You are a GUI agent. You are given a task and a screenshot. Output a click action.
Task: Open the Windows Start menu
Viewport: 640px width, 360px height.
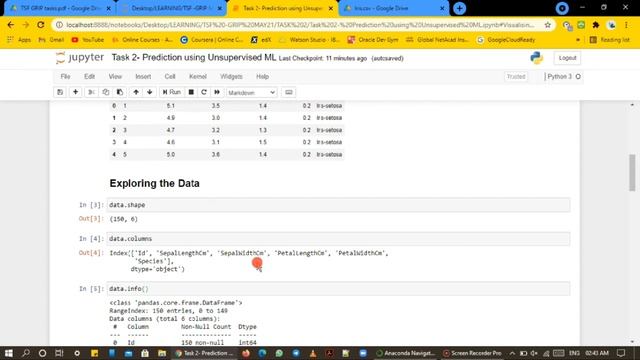coord(9,353)
